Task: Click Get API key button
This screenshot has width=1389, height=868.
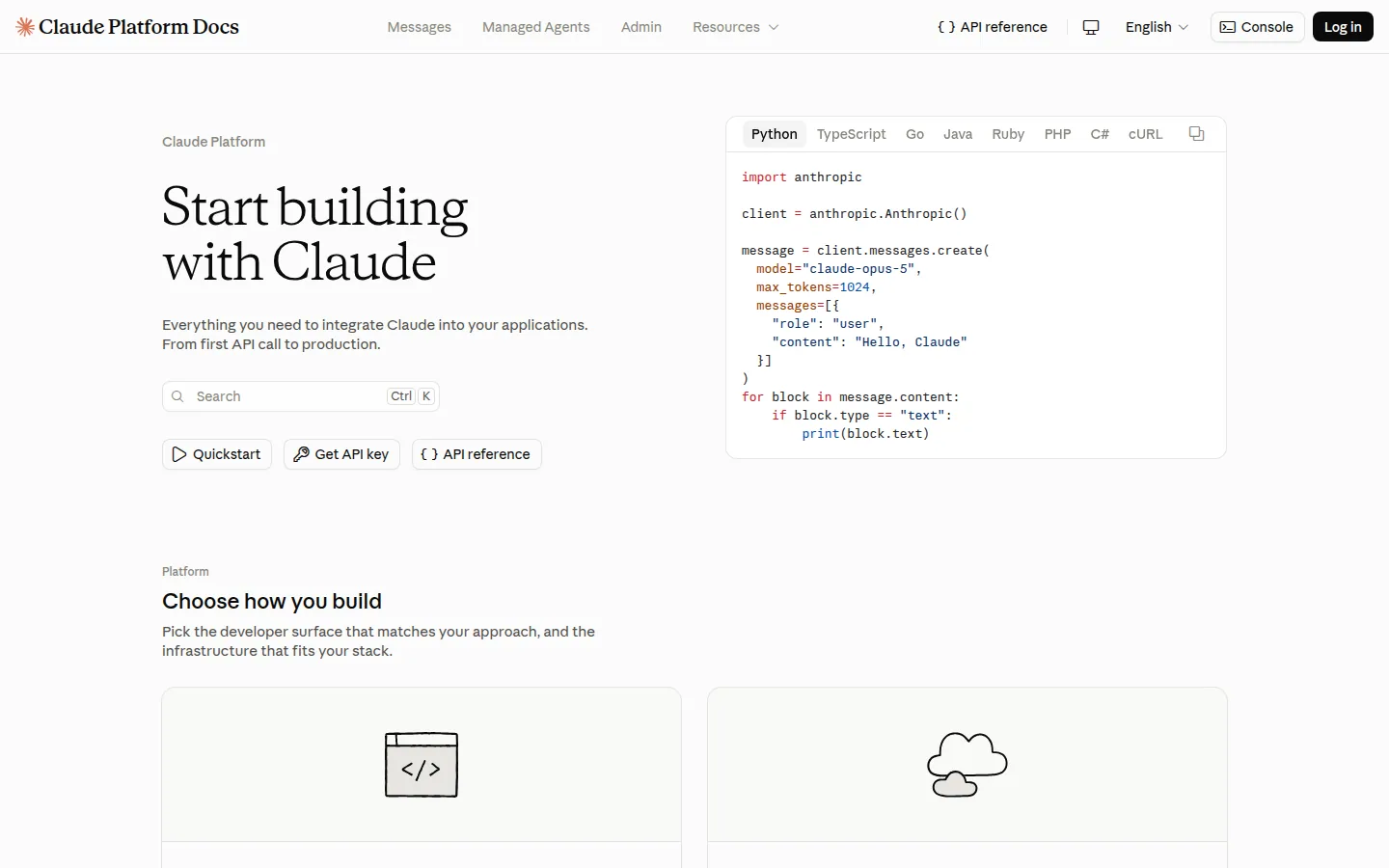Action: [x=341, y=454]
